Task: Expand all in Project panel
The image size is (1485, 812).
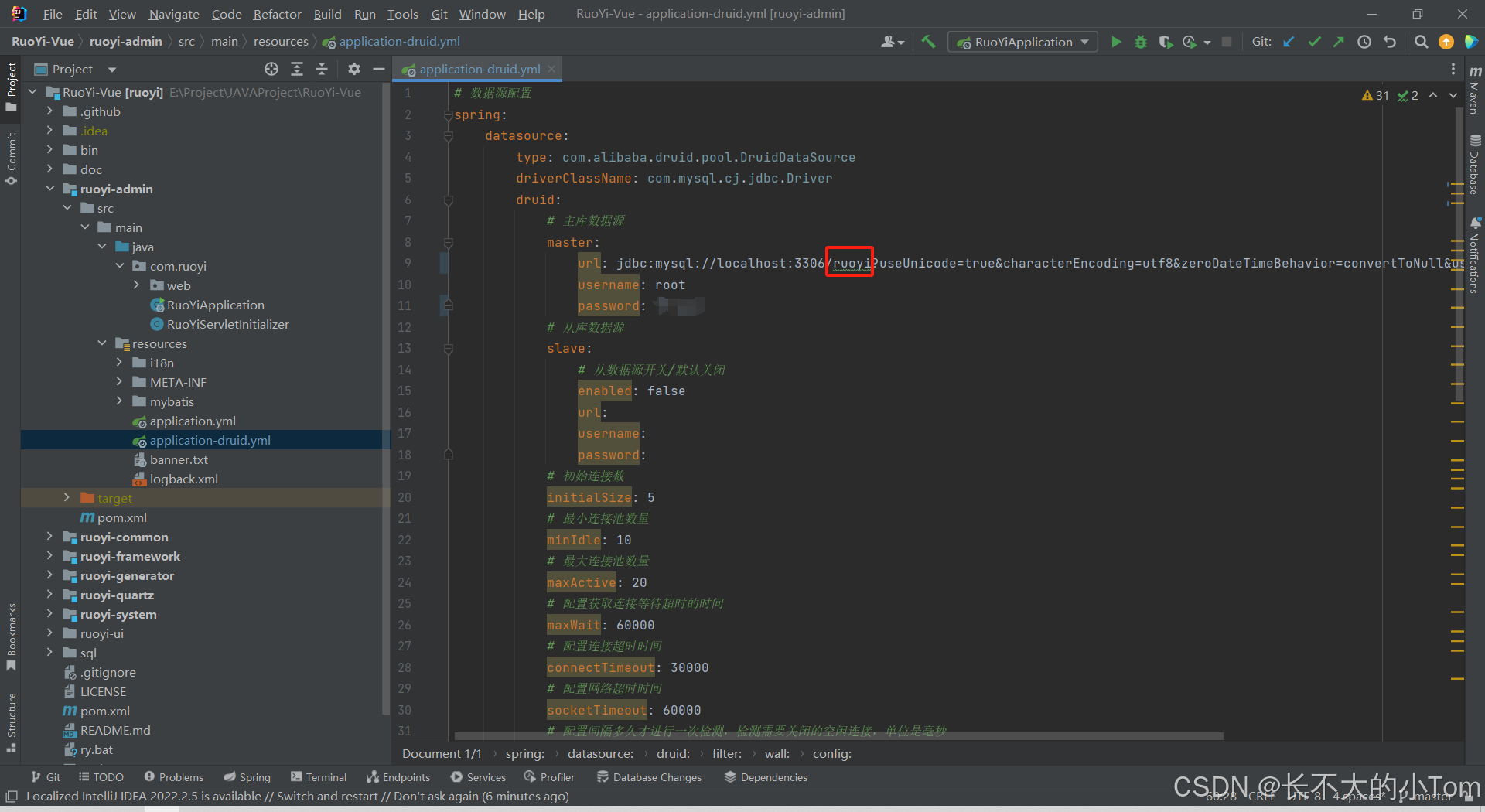Action: 297,69
